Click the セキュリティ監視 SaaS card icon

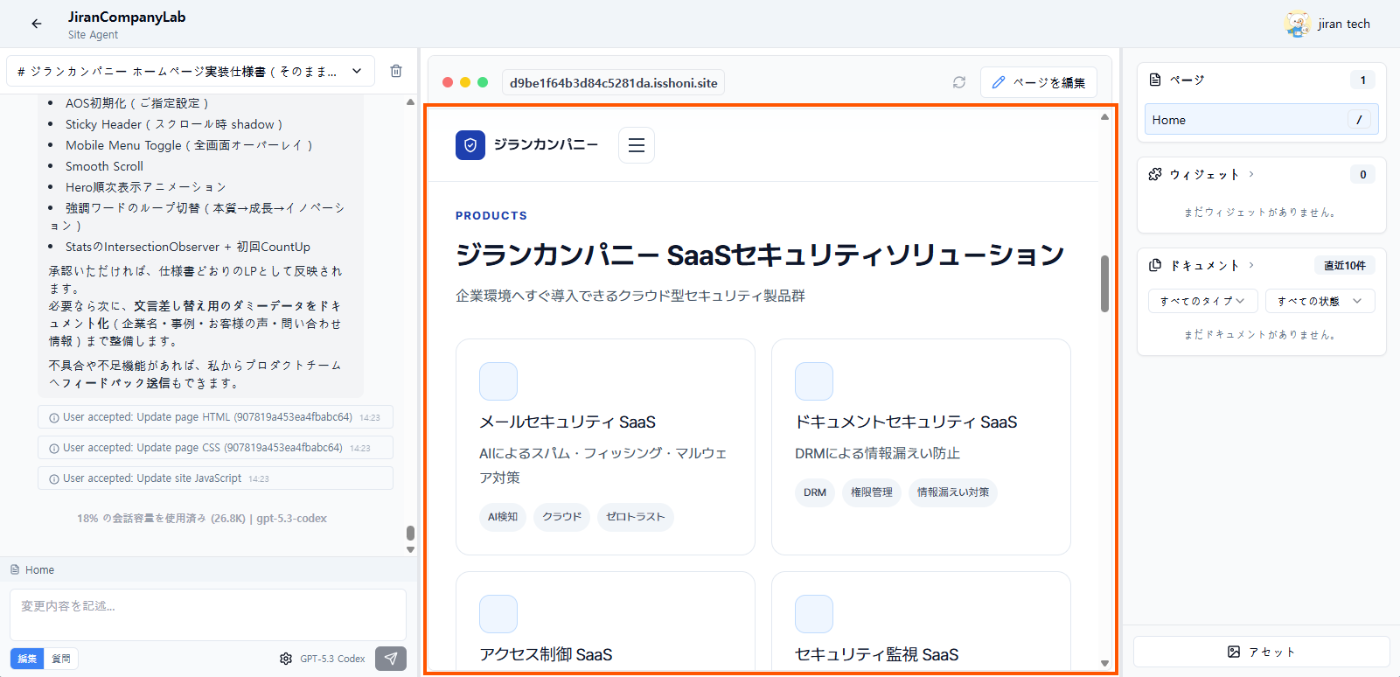pos(814,614)
